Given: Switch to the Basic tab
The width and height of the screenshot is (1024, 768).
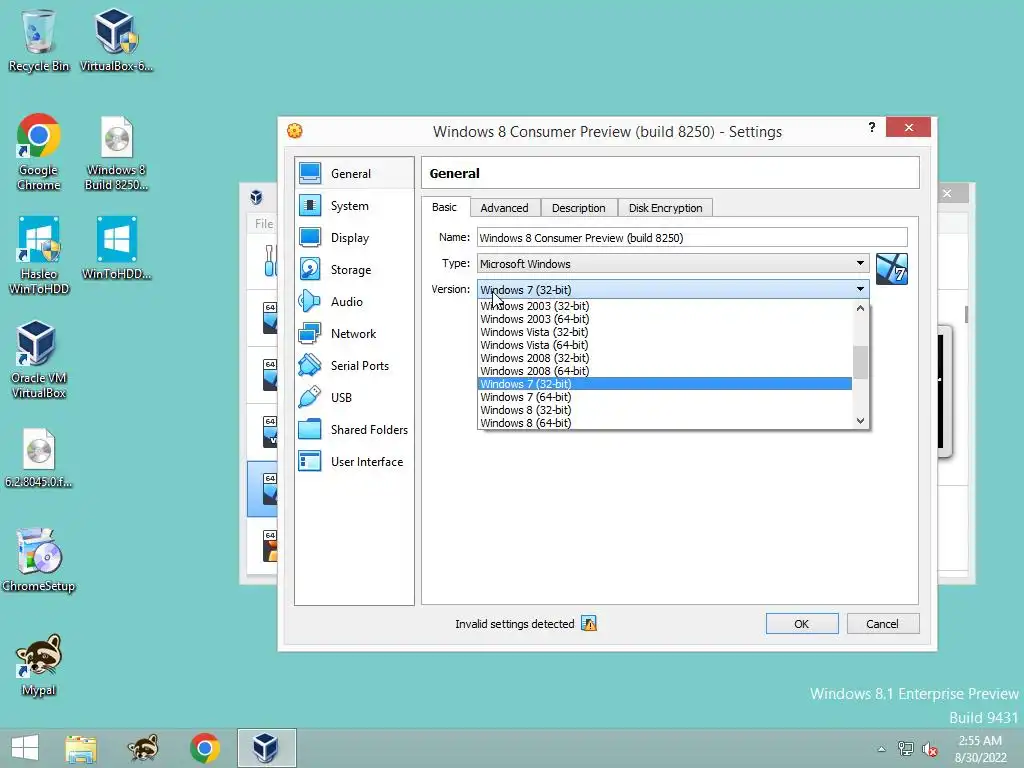Looking at the screenshot, I should point(445,207).
